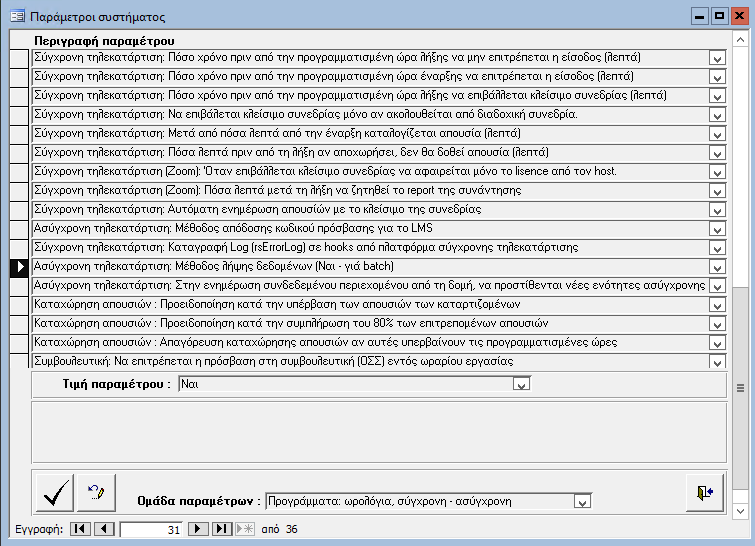Image resolution: width=755 pixels, height=546 pixels.
Task: Open dropdown on Συμβουλευτική parameter row
Action: 716,362
